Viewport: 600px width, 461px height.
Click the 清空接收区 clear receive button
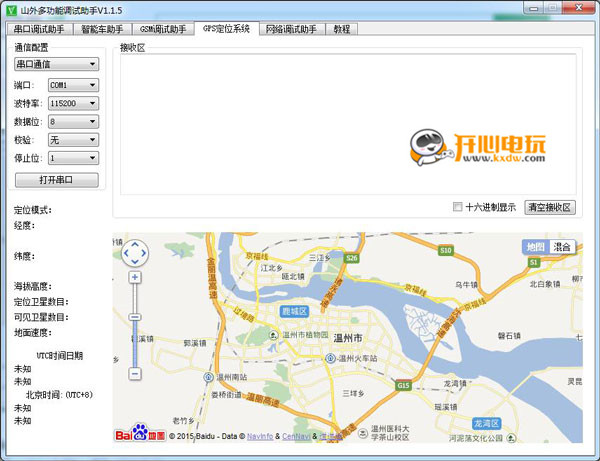pyautogui.click(x=551, y=207)
